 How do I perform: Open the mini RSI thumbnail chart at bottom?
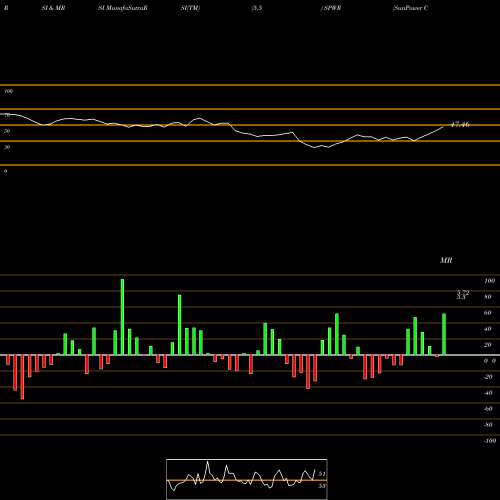point(247,479)
